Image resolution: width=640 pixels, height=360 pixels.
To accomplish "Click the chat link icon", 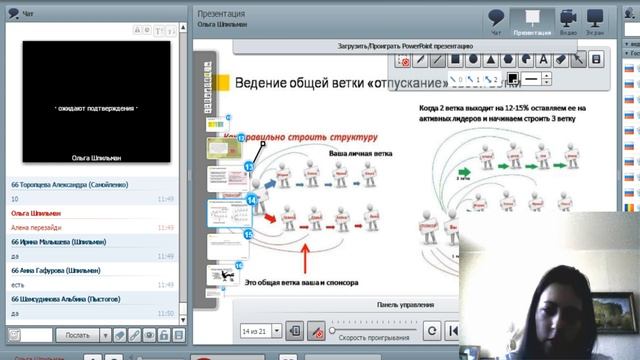I will pyautogui.click(x=135, y=335).
